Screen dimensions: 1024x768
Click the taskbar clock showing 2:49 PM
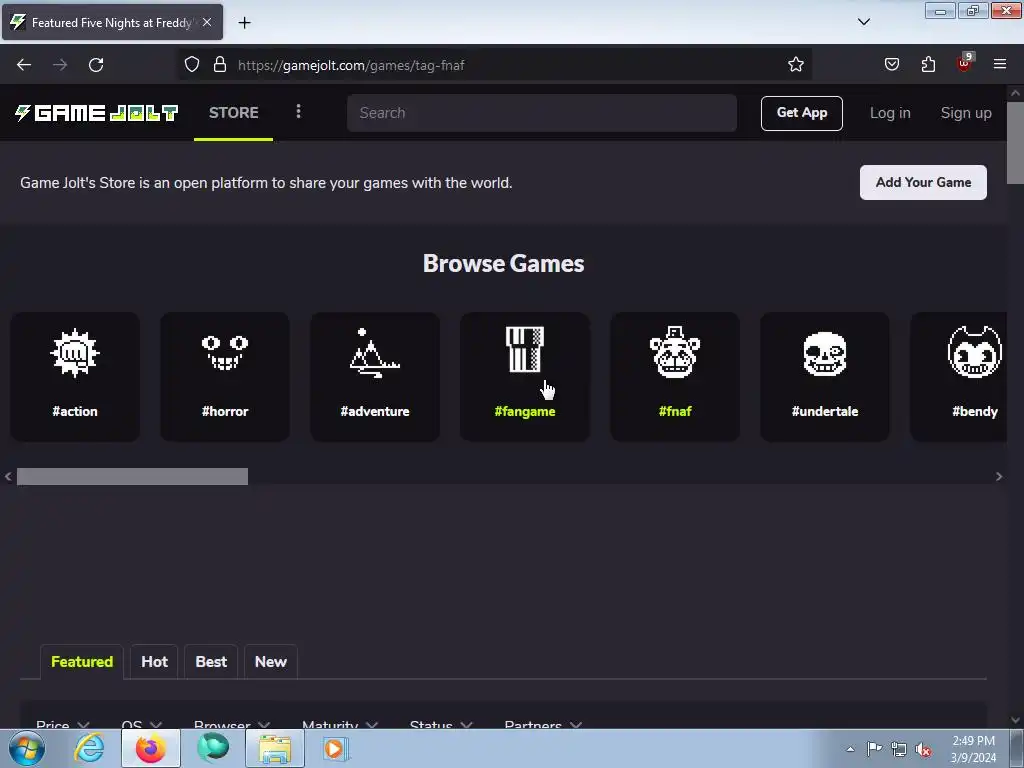[x=973, y=749]
